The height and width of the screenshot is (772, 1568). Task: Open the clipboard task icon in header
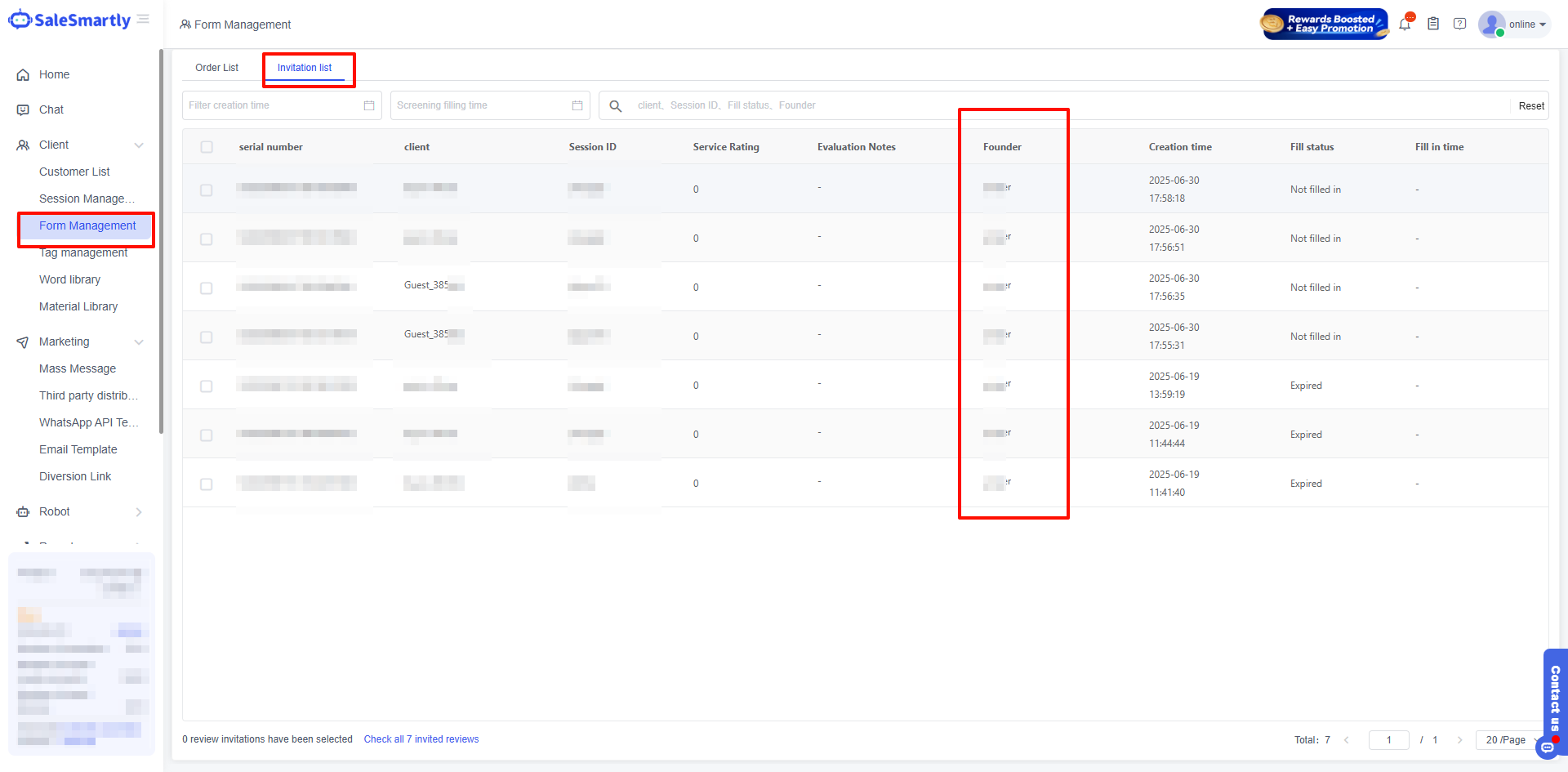pyautogui.click(x=1433, y=25)
